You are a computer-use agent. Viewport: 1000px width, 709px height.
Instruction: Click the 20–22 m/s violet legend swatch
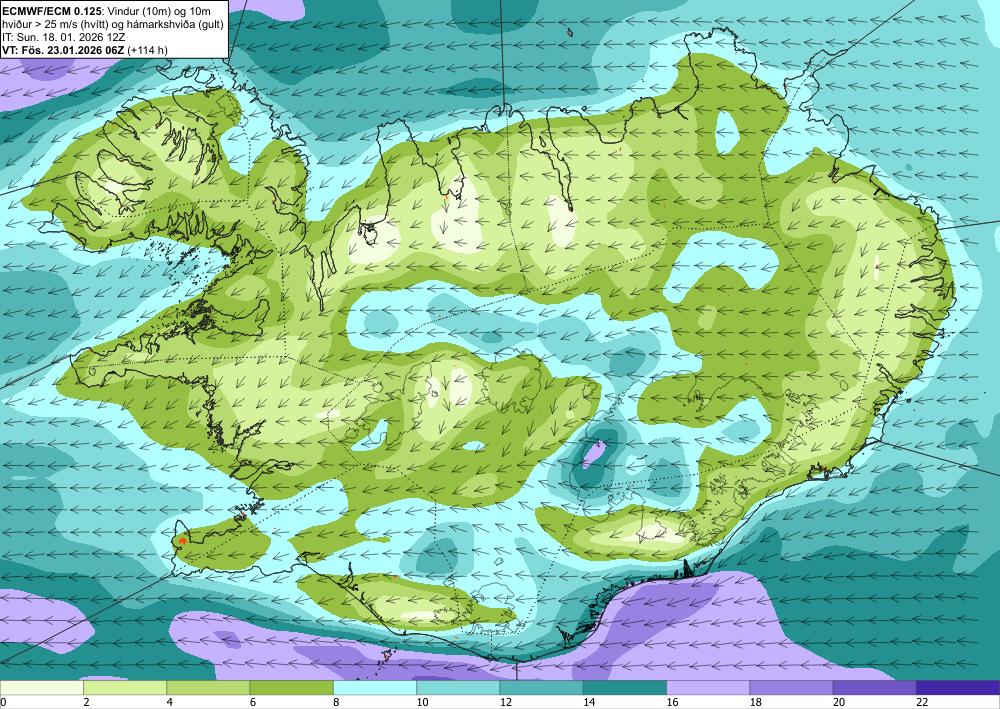point(875,688)
